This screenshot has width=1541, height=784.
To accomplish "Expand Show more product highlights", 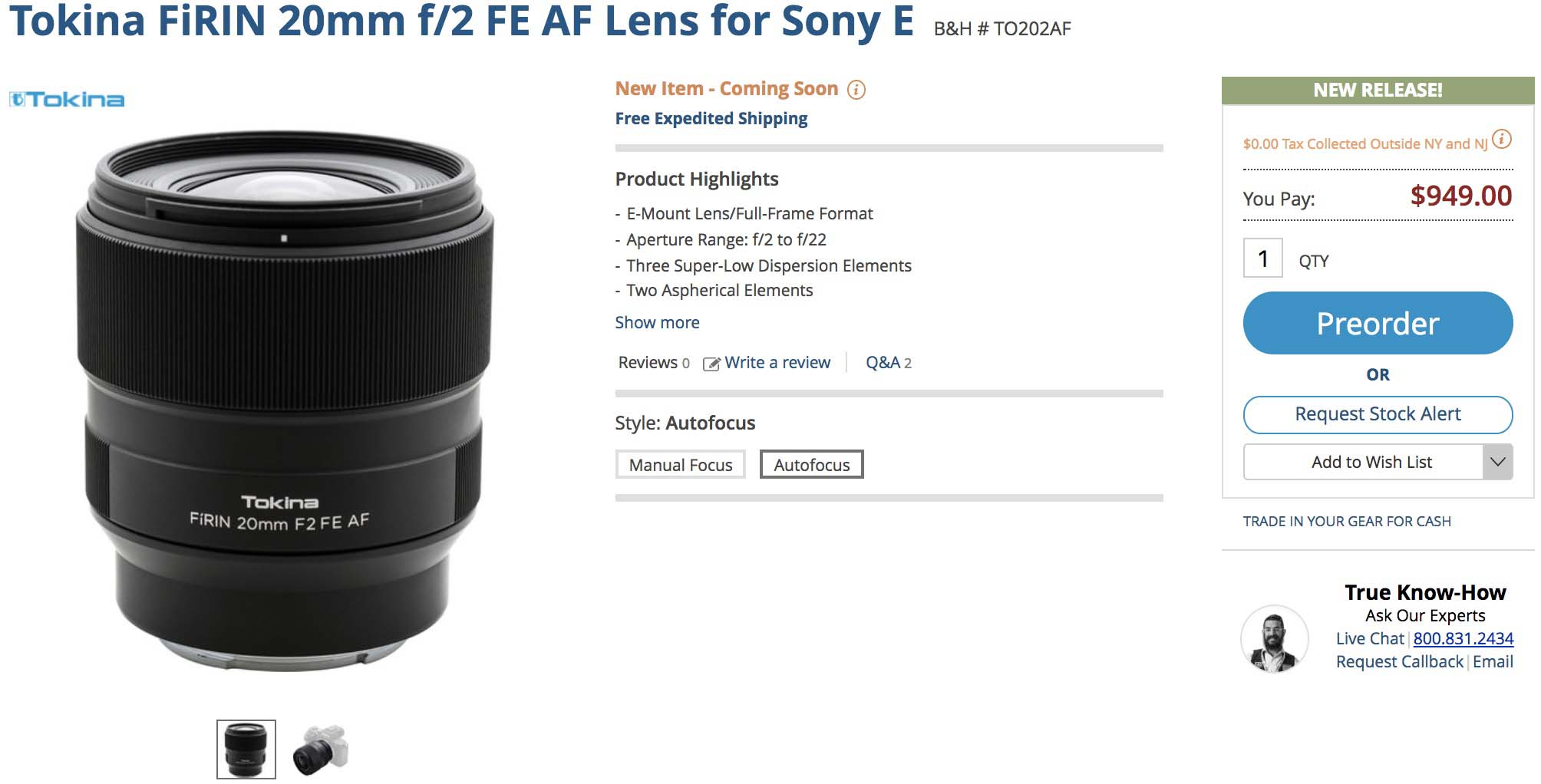I will (657, 322).
